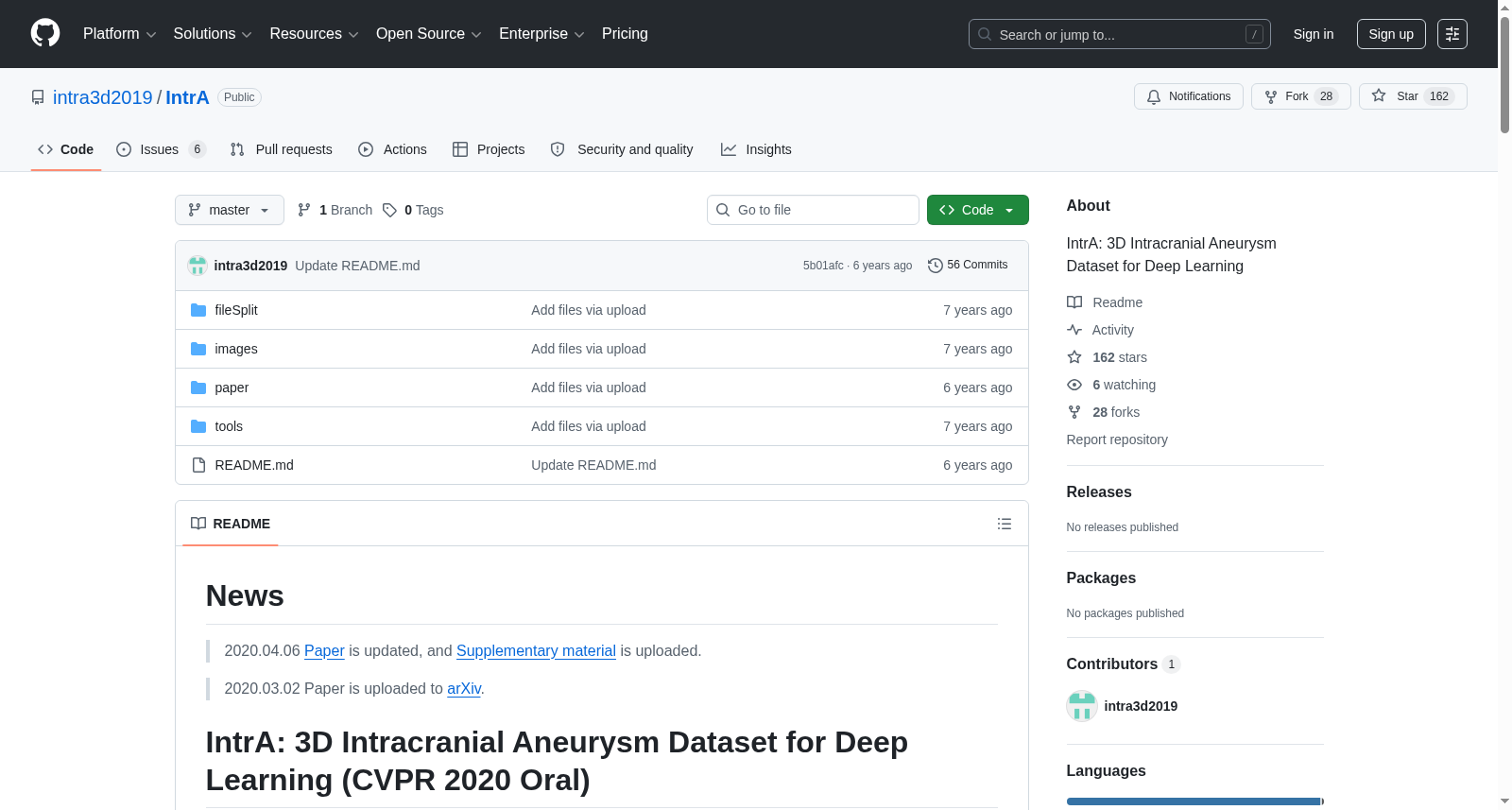Click the tag icon next to 0 Tags
Image resolution: width=1512 pixels, height=810 pixels.
click(389, 210)
